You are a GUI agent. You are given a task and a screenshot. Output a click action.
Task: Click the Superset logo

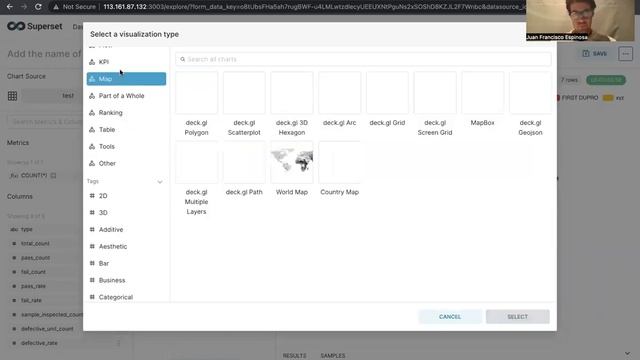35,26
